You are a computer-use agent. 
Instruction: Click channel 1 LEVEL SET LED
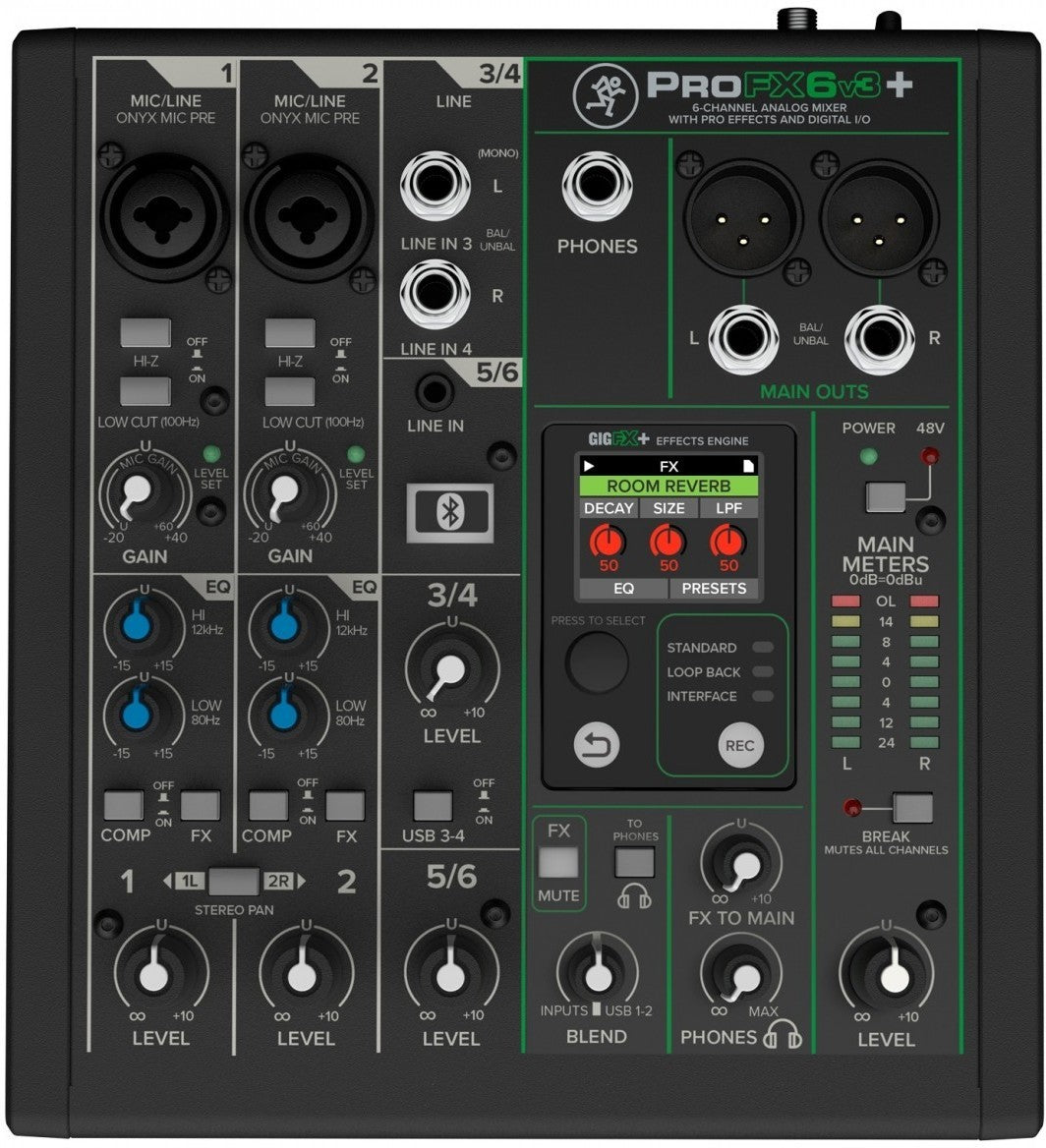(211, 454)
